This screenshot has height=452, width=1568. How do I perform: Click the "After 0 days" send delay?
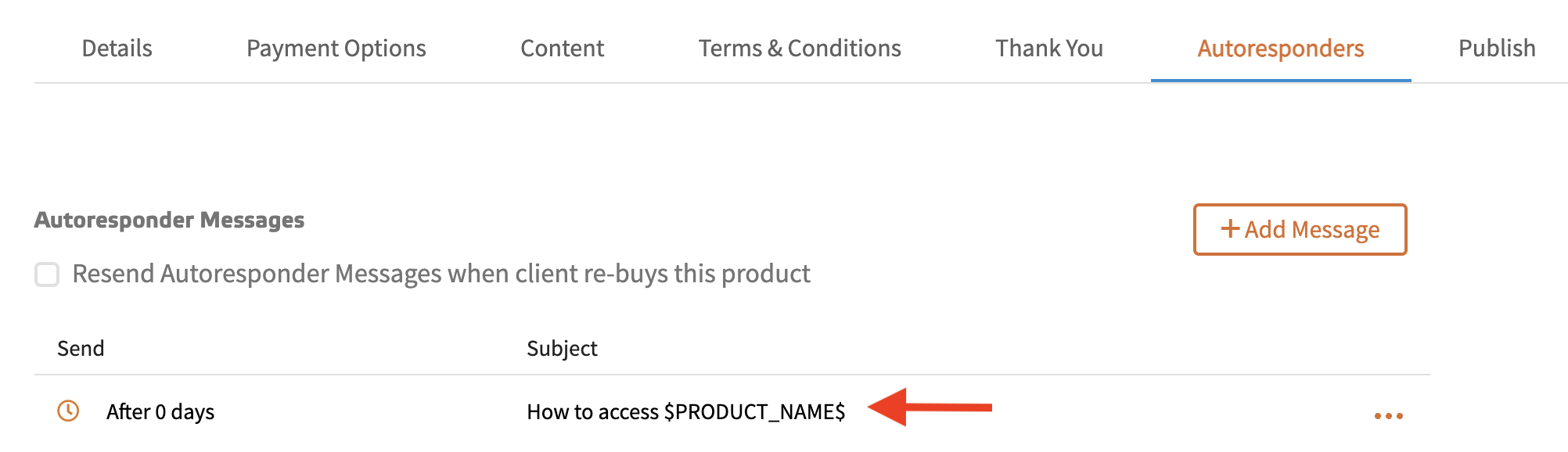[160, 412]
